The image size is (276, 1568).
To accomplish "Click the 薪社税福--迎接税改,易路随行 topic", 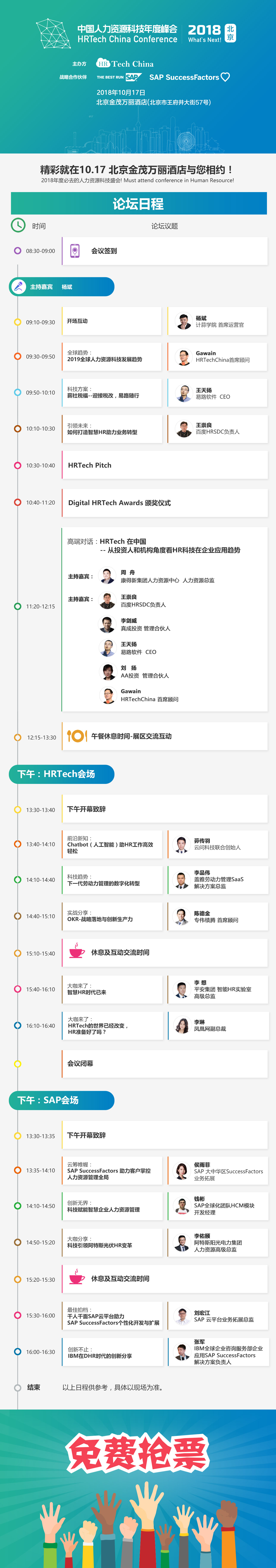I will 103,396.
